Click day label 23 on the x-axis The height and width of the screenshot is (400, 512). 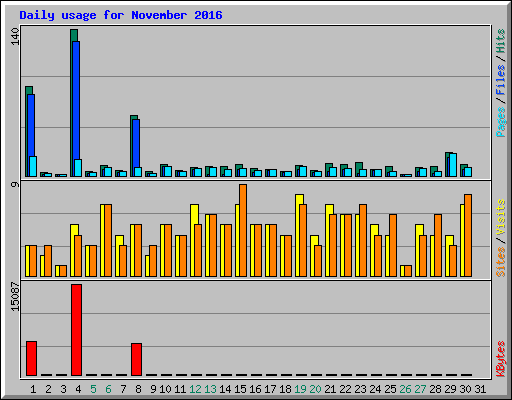(x=360, y=389)
